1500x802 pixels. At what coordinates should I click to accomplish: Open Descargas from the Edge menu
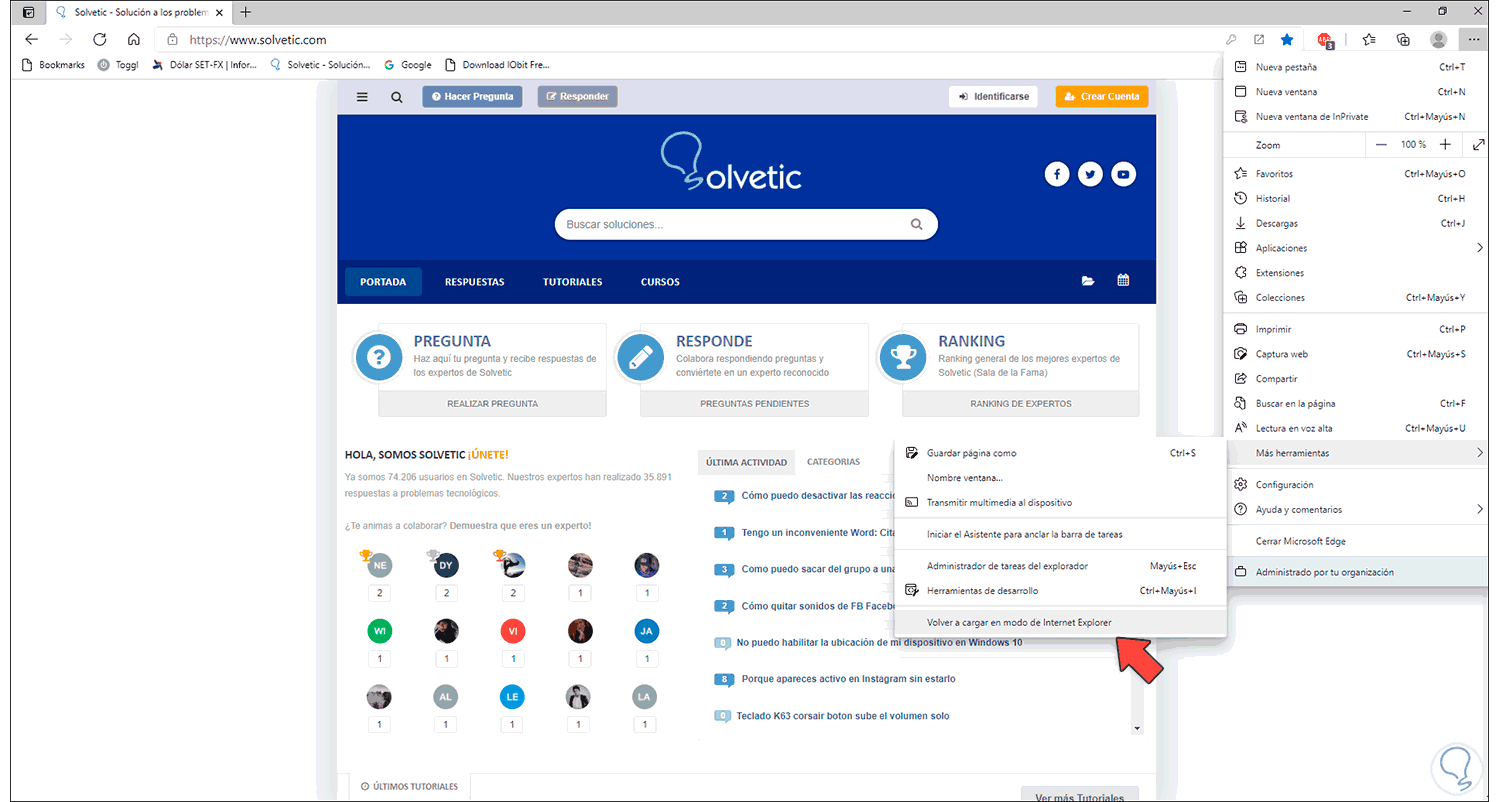click(1357, 223)
